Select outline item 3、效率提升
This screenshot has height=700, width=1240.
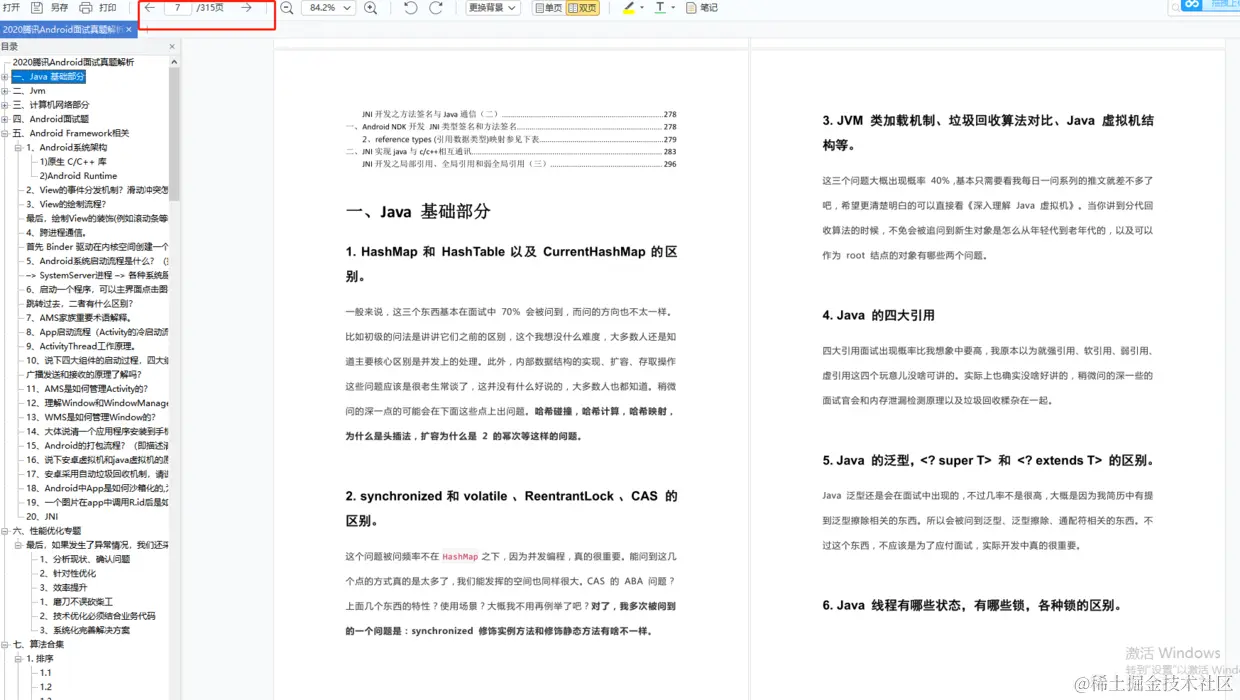63,587
